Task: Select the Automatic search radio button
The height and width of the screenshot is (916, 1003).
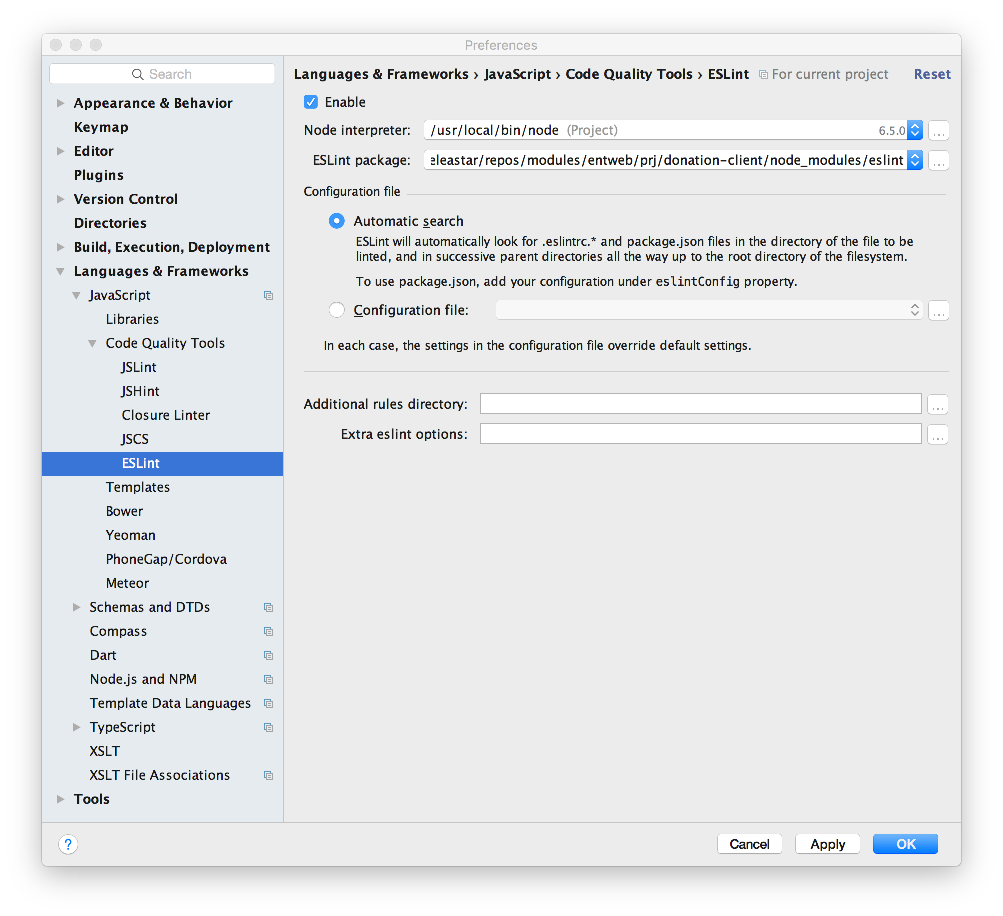Action: click(x=337, y=221)
